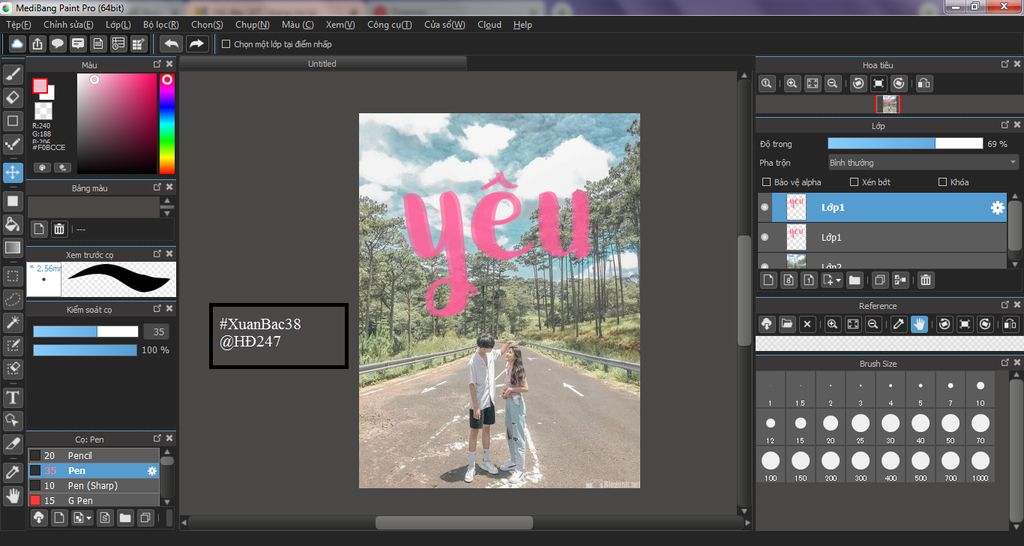Screen dimensions: 1024x546
Task: Float the Brush Size panel
Action: (x=1005, y=362)
